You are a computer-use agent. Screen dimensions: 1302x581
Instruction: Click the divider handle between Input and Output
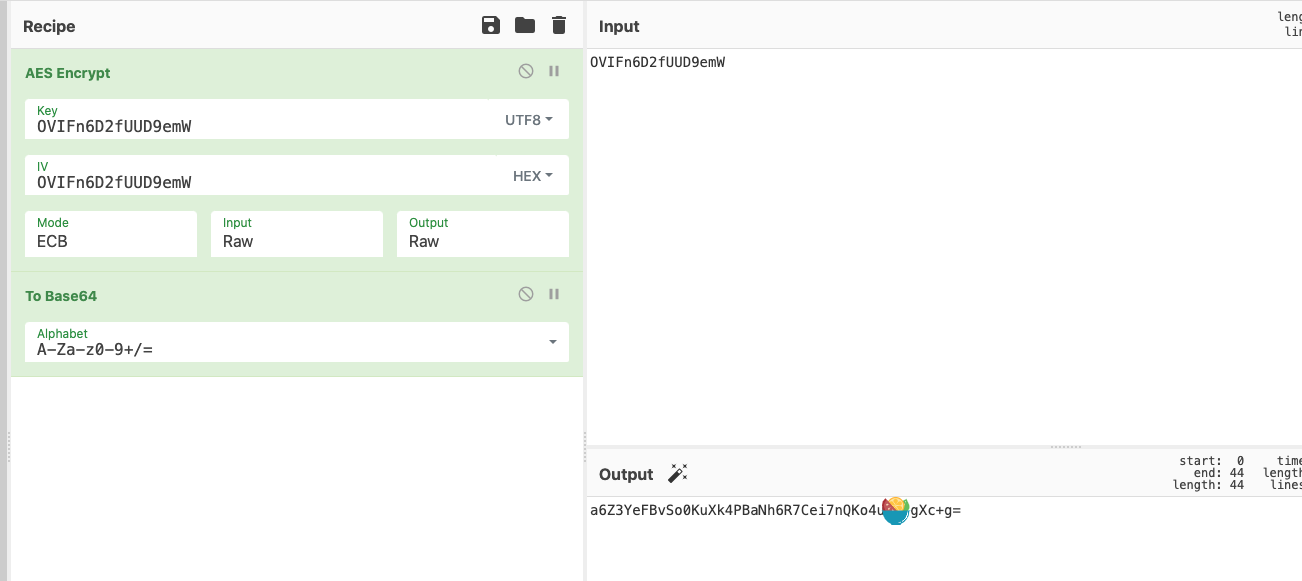1066,447
